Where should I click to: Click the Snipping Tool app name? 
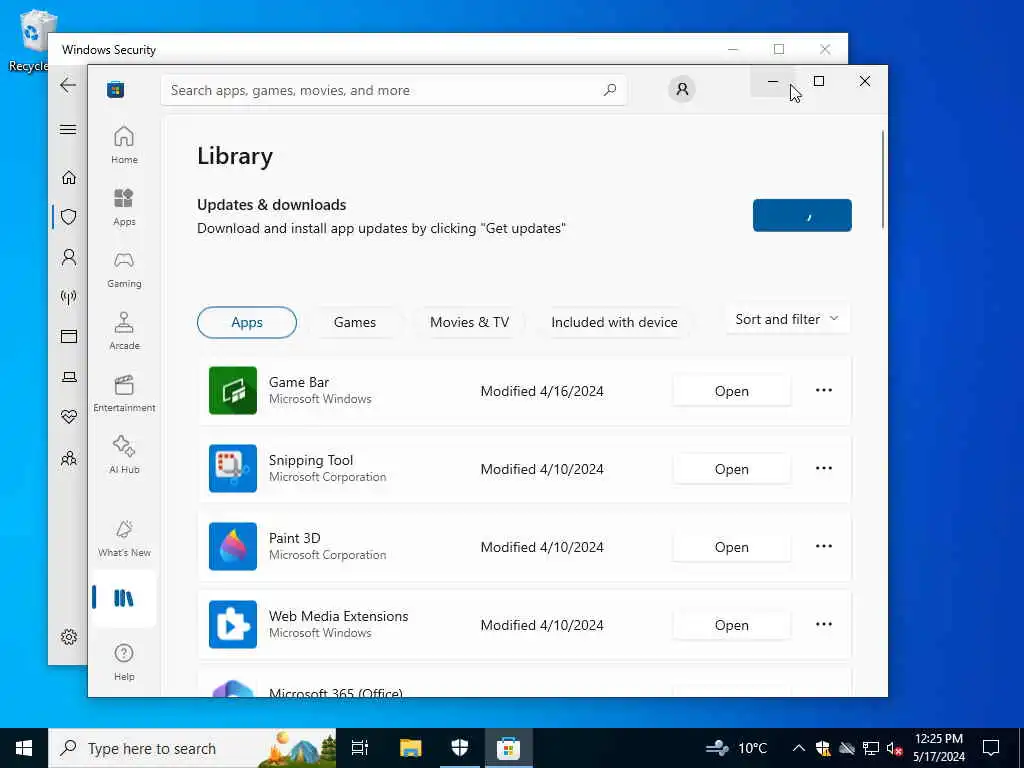pyautogui.click(x=311, y=460)
